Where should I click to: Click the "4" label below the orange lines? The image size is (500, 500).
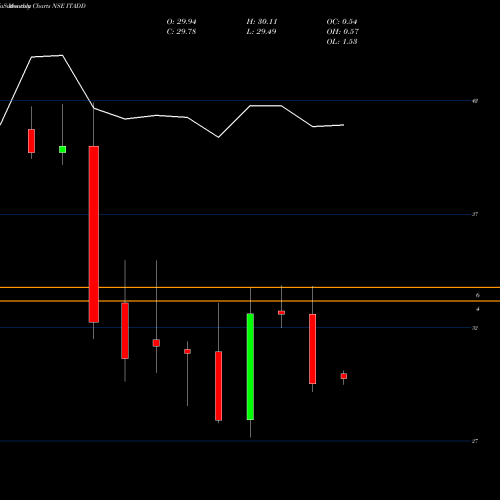[478, 309]
